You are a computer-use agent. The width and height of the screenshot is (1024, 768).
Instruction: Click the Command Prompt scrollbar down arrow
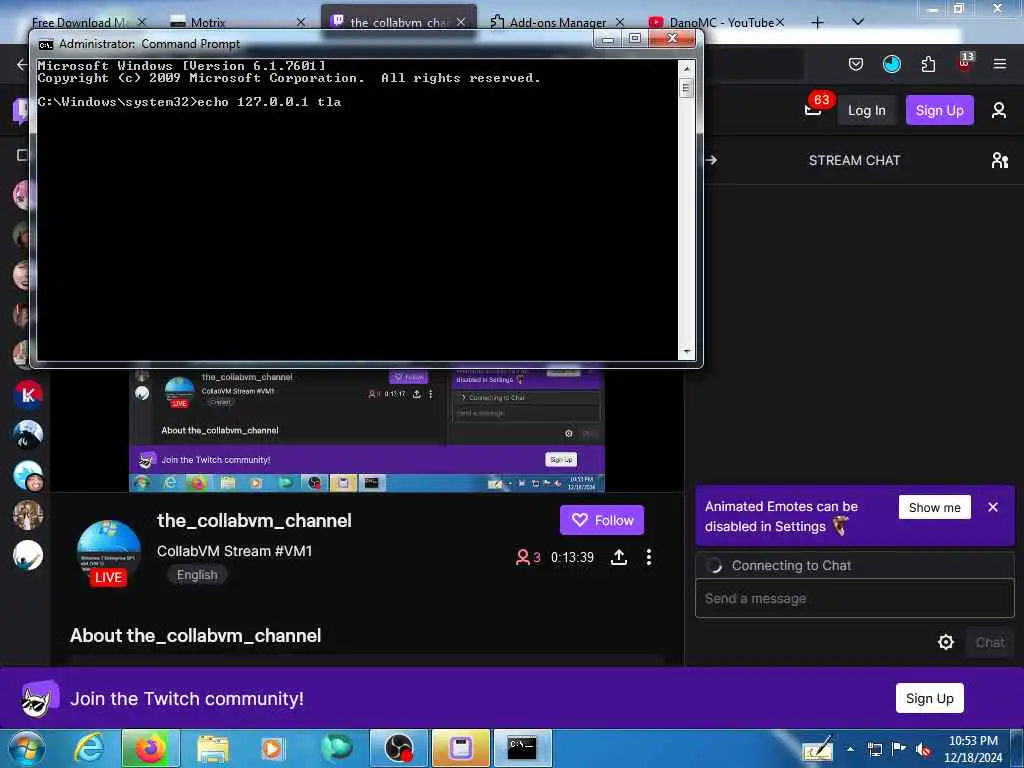(686, 351)
